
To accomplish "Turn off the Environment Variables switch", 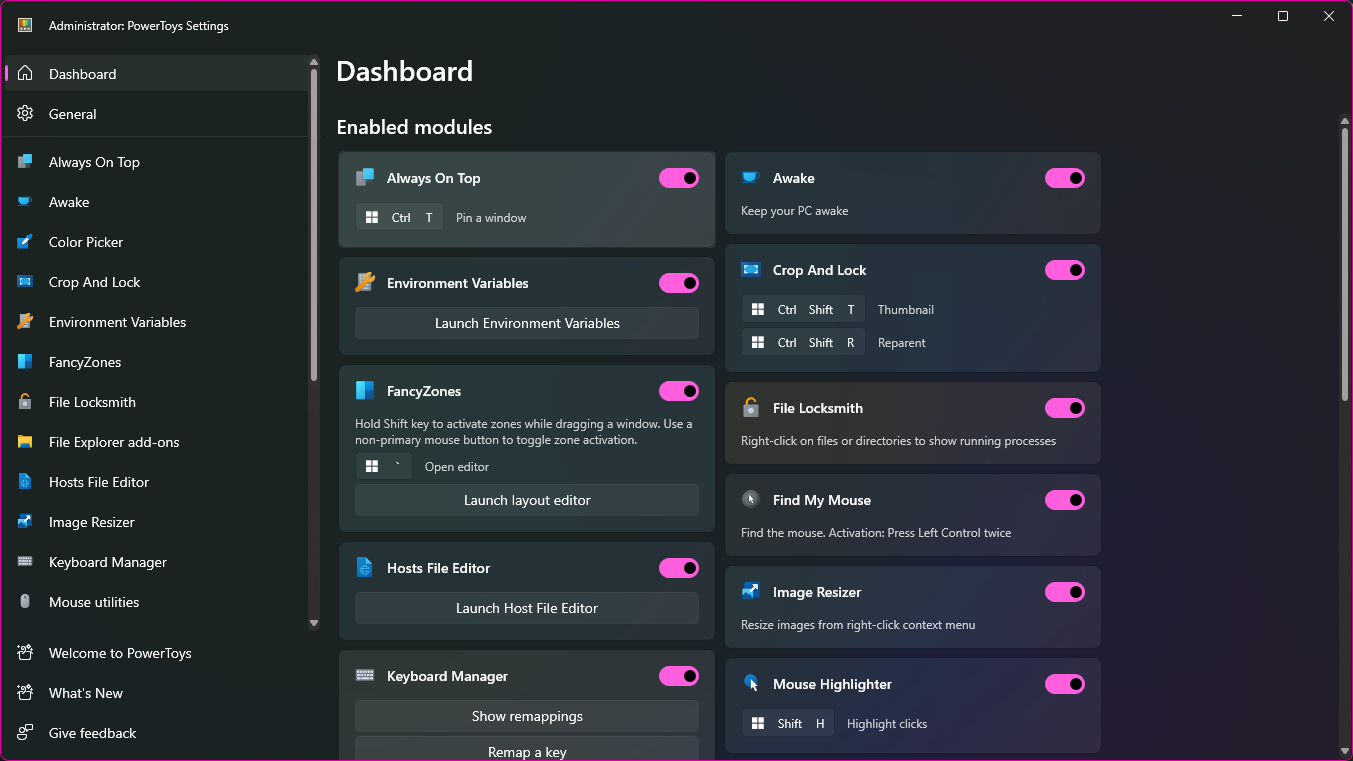I will [x=679, y=283].
